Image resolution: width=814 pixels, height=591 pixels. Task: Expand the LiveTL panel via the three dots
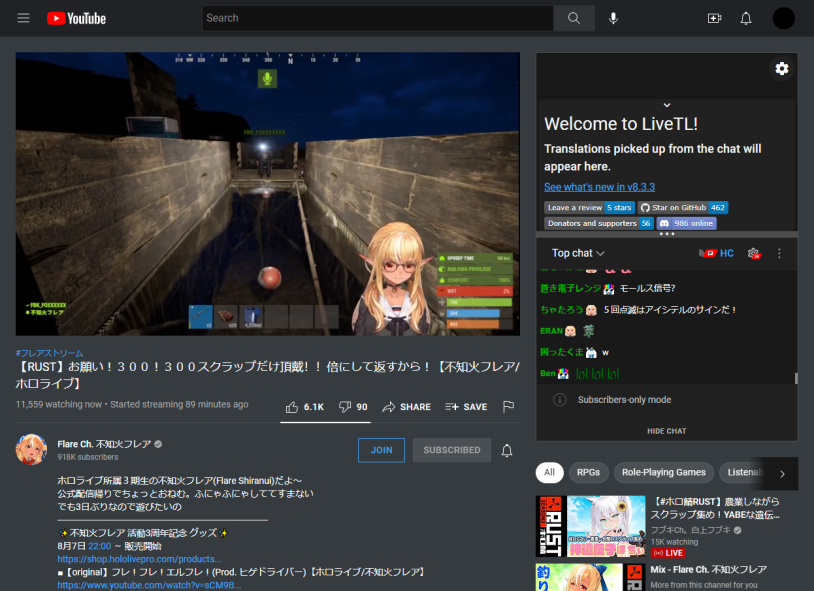point(667,232)
